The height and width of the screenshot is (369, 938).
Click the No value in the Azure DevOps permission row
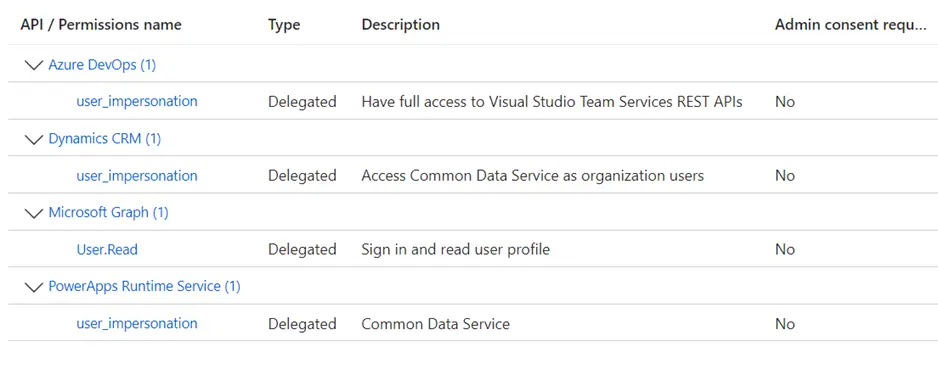click(785, 102)
